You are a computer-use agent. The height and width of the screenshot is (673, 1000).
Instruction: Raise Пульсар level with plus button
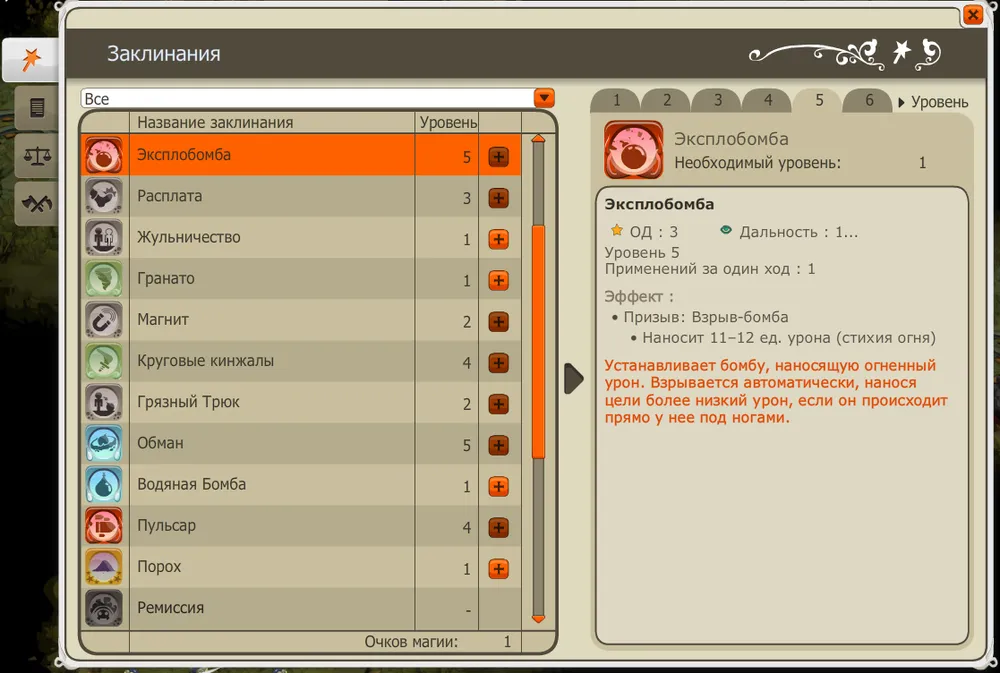[499, 528]
